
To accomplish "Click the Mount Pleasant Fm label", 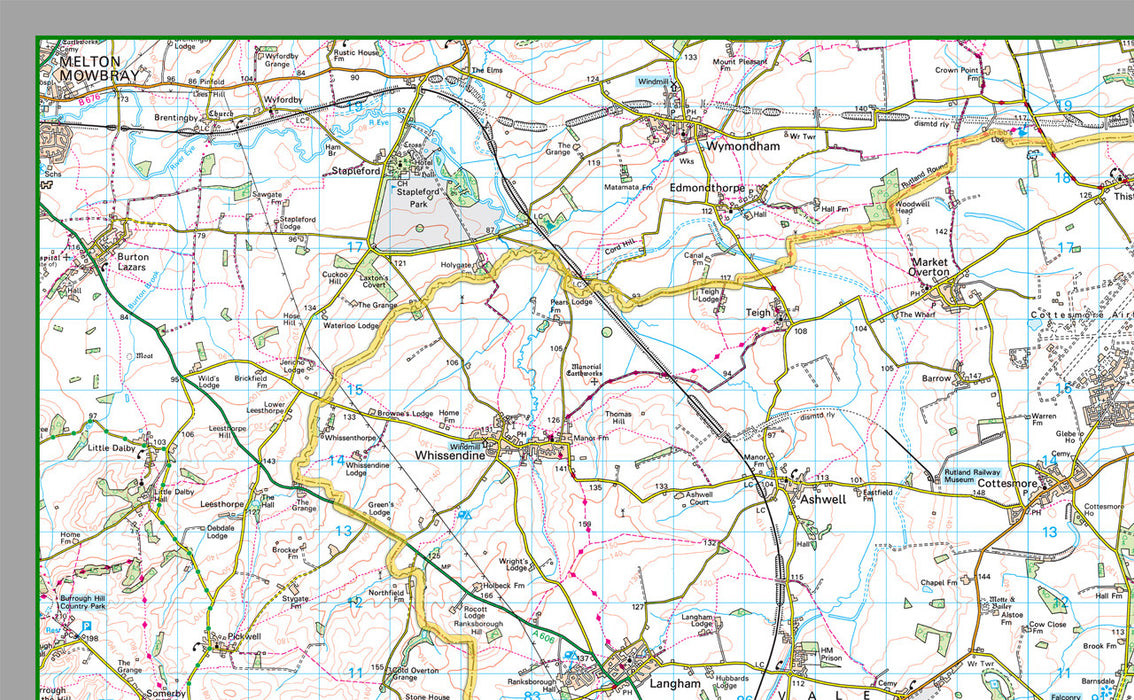I will [x=740, y=65].
